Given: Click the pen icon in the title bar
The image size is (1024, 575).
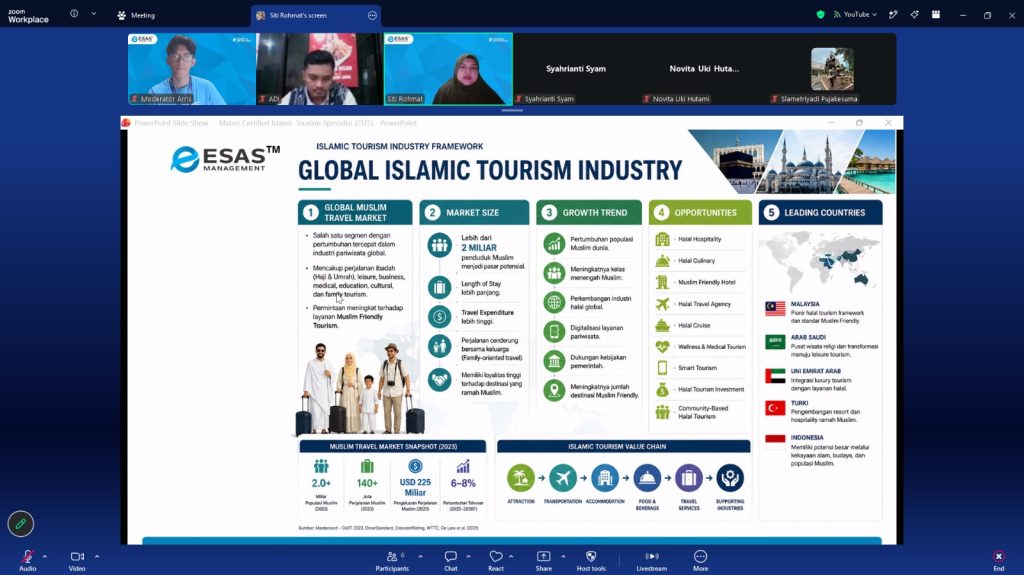Looking at the screenshot, I should click(x=893, y=14).
